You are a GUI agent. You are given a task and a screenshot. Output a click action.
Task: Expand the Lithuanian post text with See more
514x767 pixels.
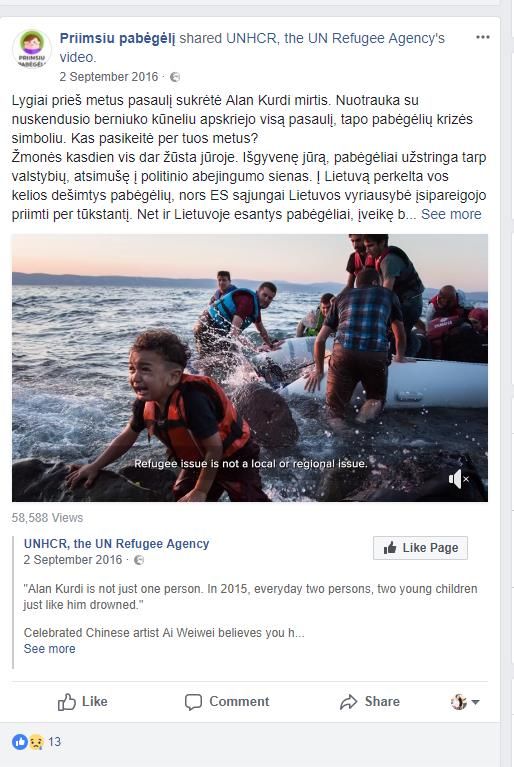click(x=451, y=214)
